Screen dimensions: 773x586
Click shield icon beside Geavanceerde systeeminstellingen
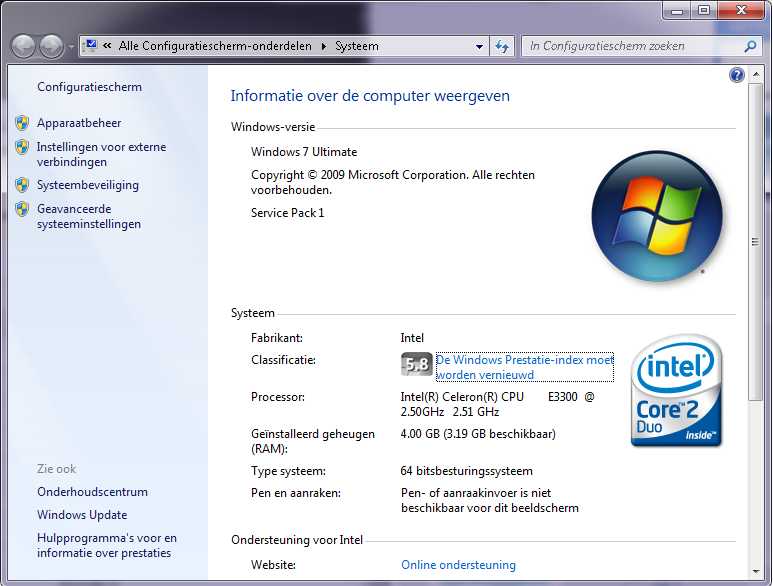pyautogui.click(x=22, y=209)
